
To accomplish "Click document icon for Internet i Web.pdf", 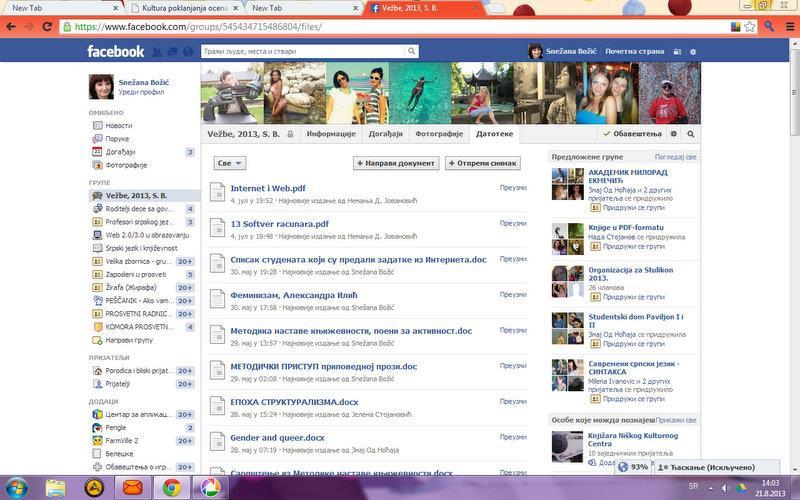I will [x=217, y=192].
